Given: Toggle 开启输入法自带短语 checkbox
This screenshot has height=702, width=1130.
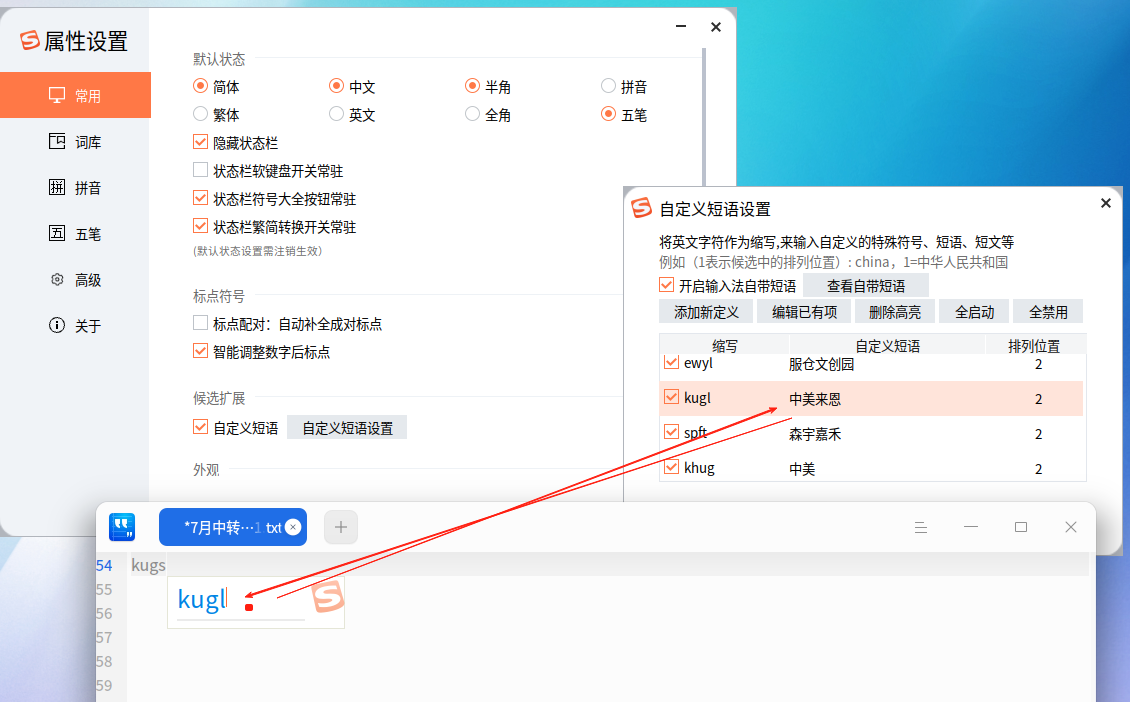Looking at the screenshot, I should (x=667, y=285).
